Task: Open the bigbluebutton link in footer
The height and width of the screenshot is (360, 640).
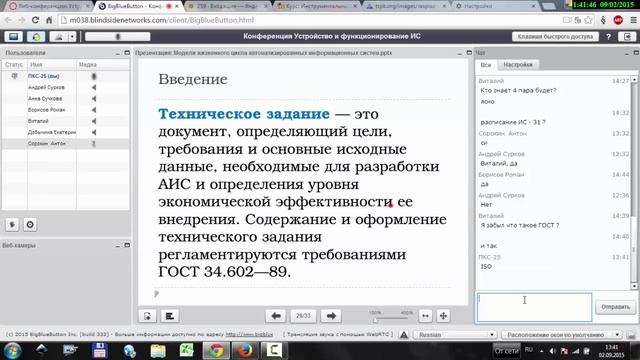Action: tap(249, 334)
